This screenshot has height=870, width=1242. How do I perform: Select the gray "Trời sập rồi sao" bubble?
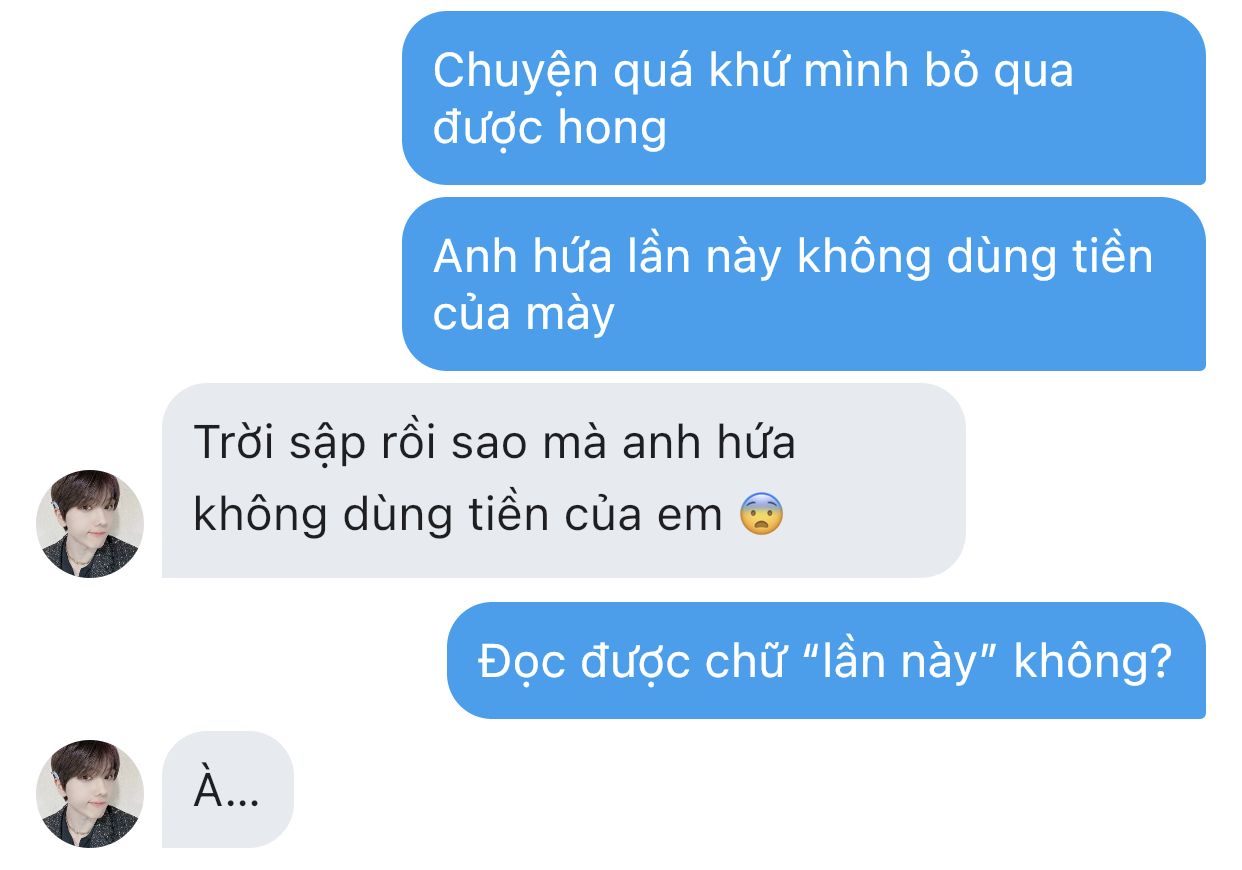point(564,480)
